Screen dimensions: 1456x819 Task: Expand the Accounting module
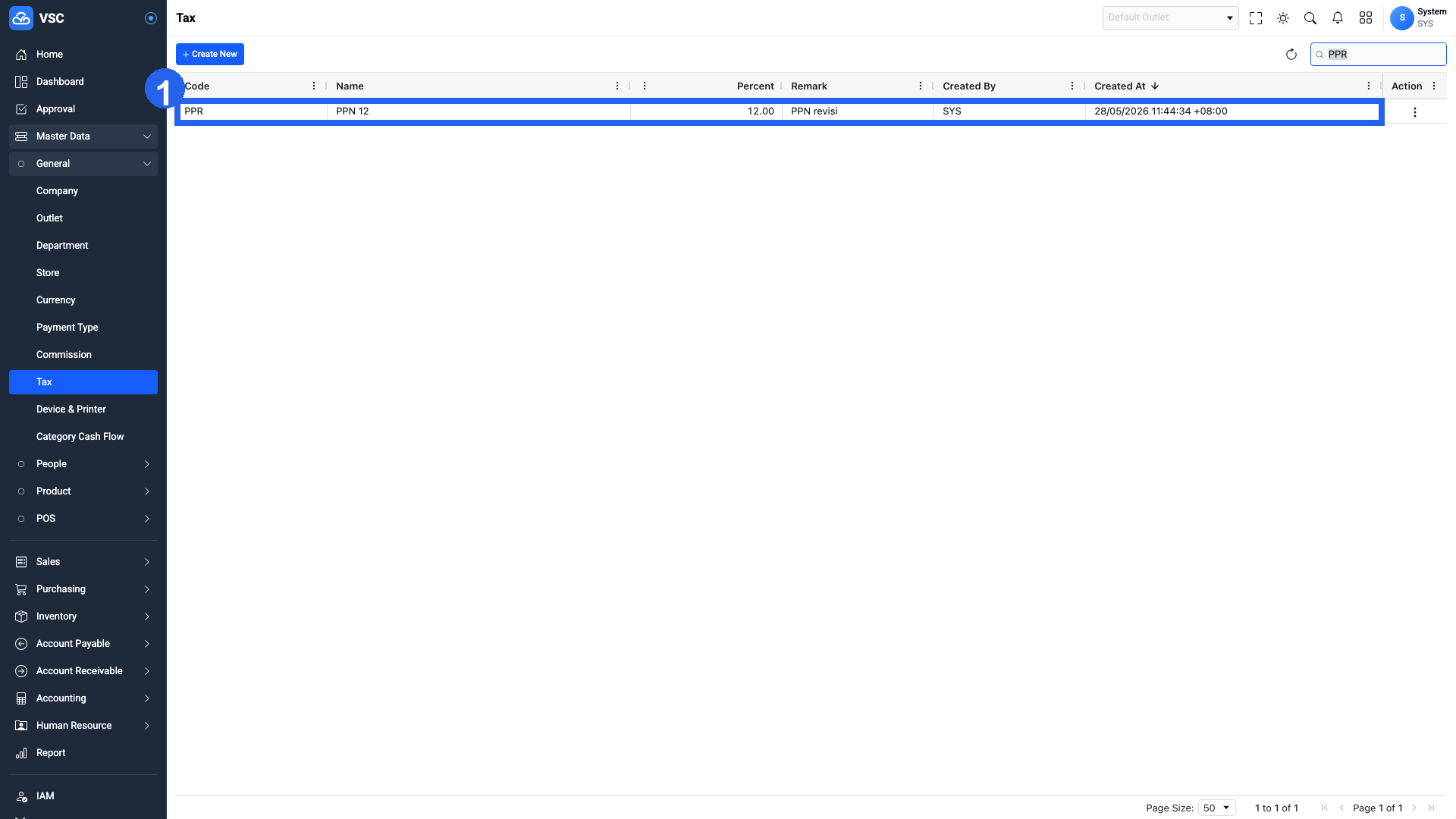83,698
